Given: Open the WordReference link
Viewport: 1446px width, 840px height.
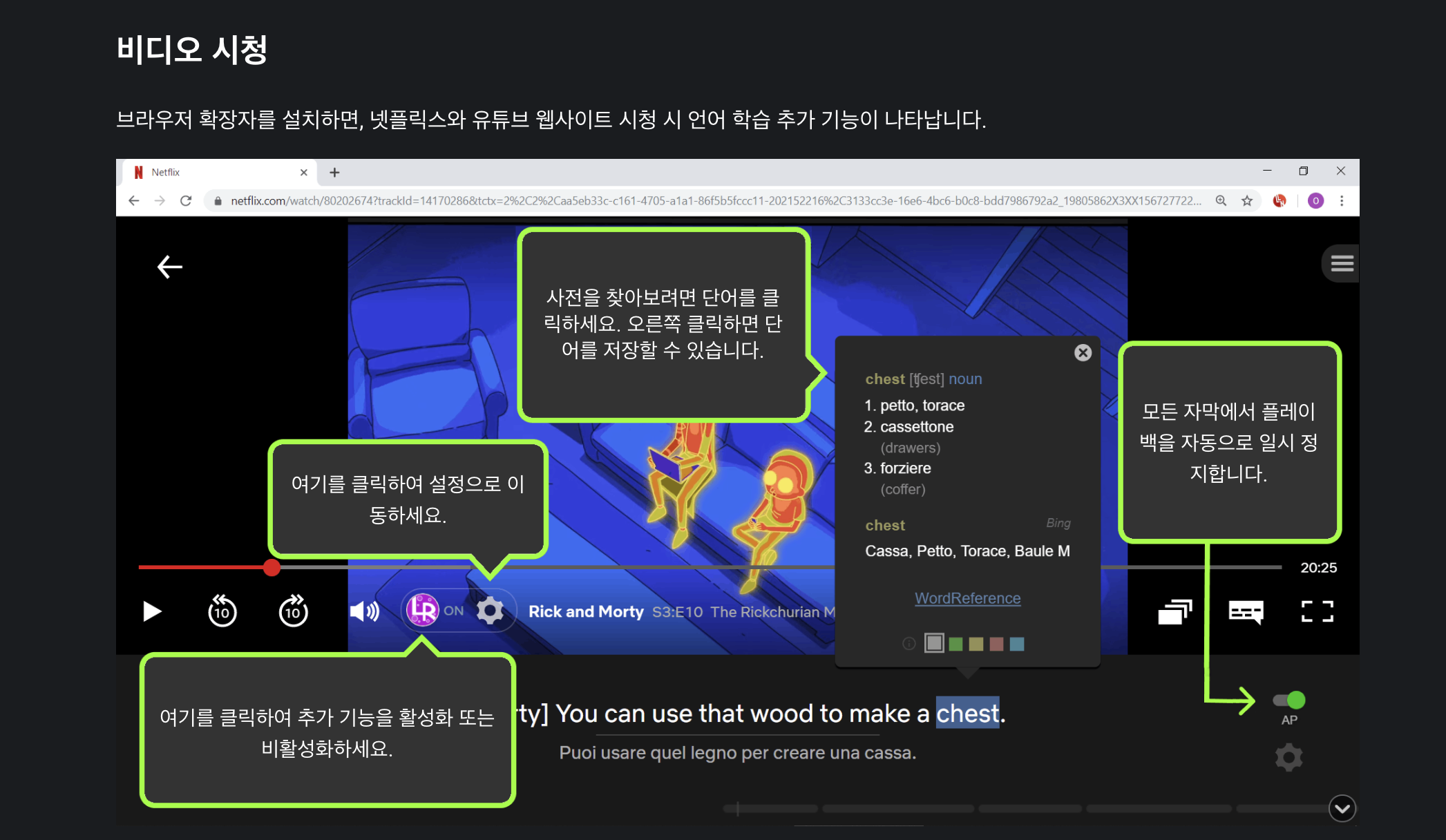Looking at the screenshot, I should (x=967, y=598).
